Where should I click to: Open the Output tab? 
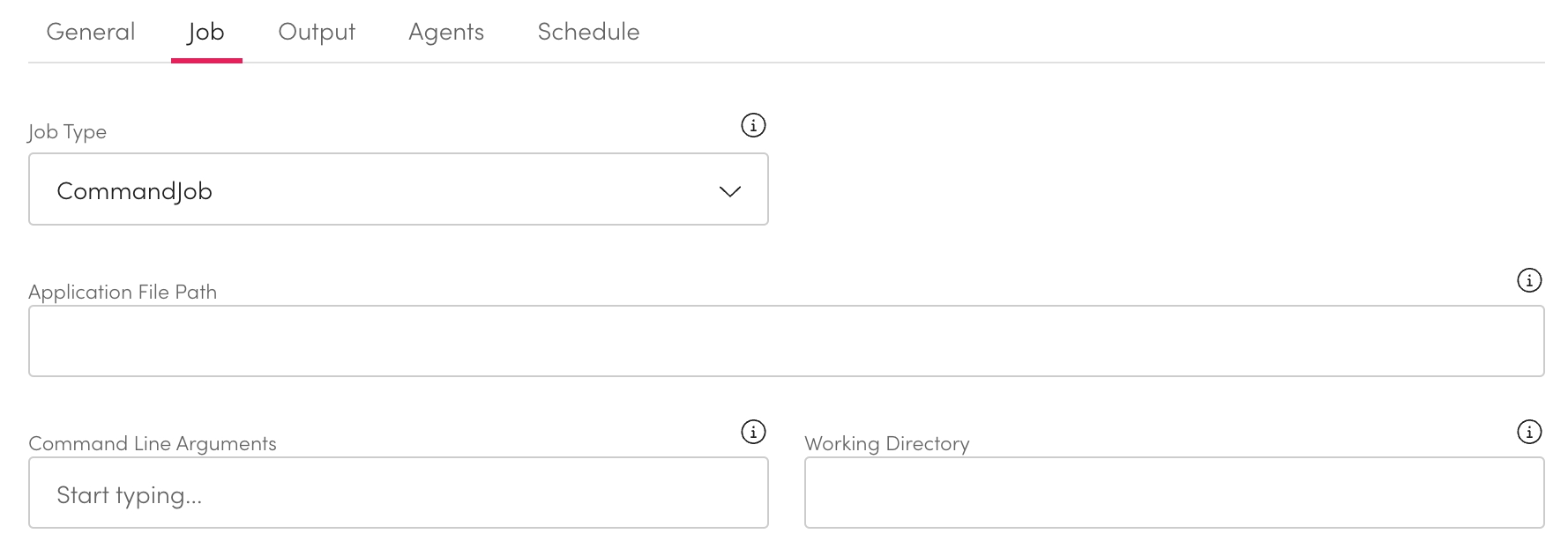317,32
